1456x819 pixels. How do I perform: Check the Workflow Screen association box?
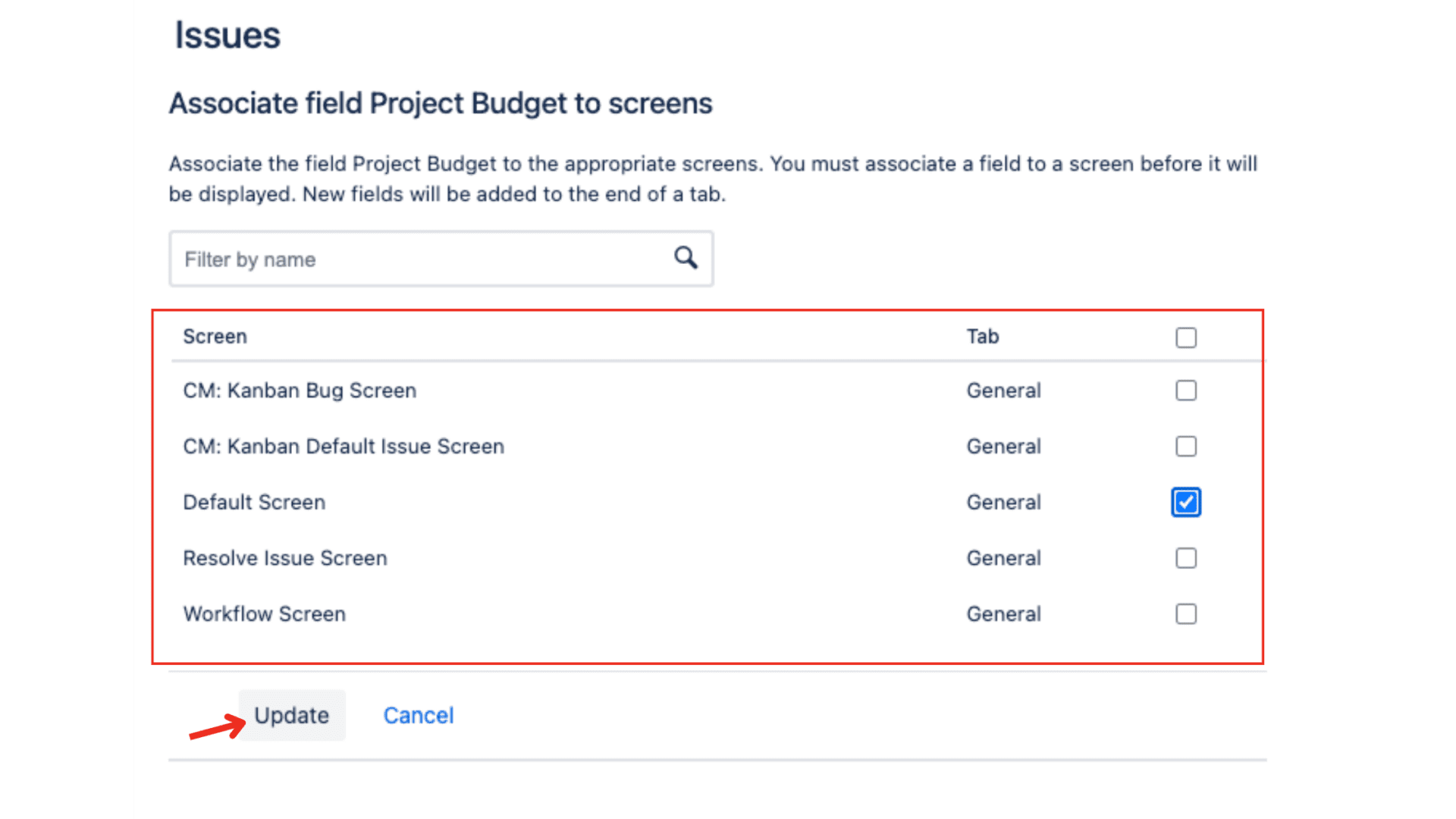pyautogui.click(x=1186, y=613)
